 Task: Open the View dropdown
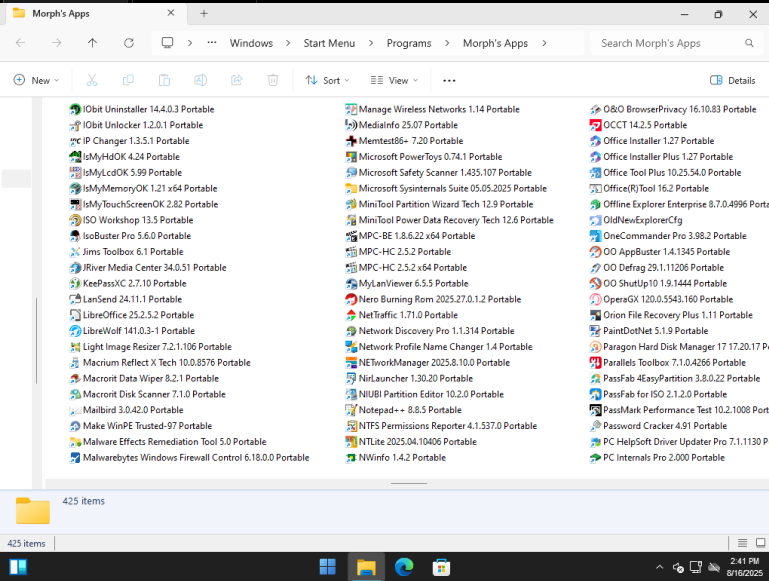pos(394,80)
